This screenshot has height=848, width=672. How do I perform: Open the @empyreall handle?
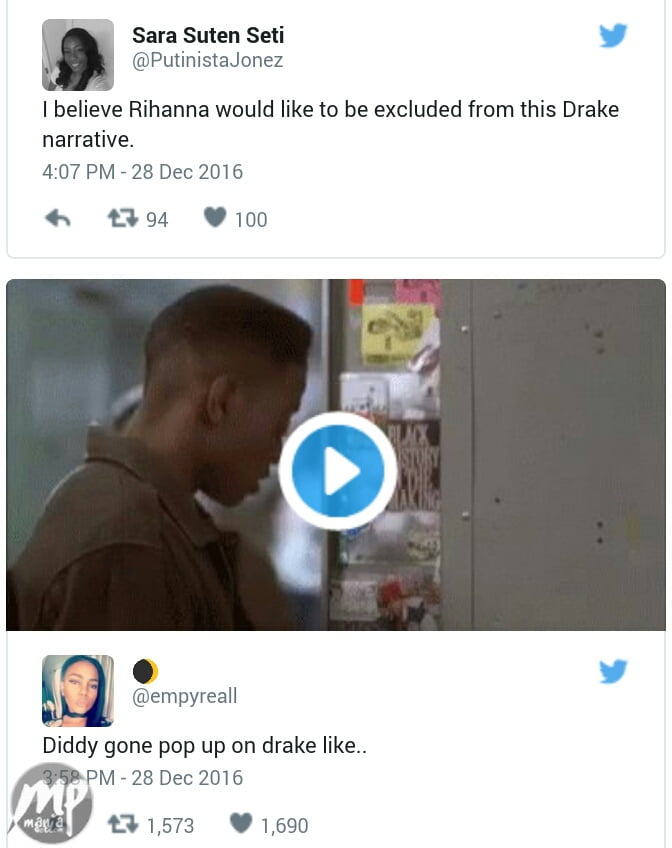[x=185, y=696]
